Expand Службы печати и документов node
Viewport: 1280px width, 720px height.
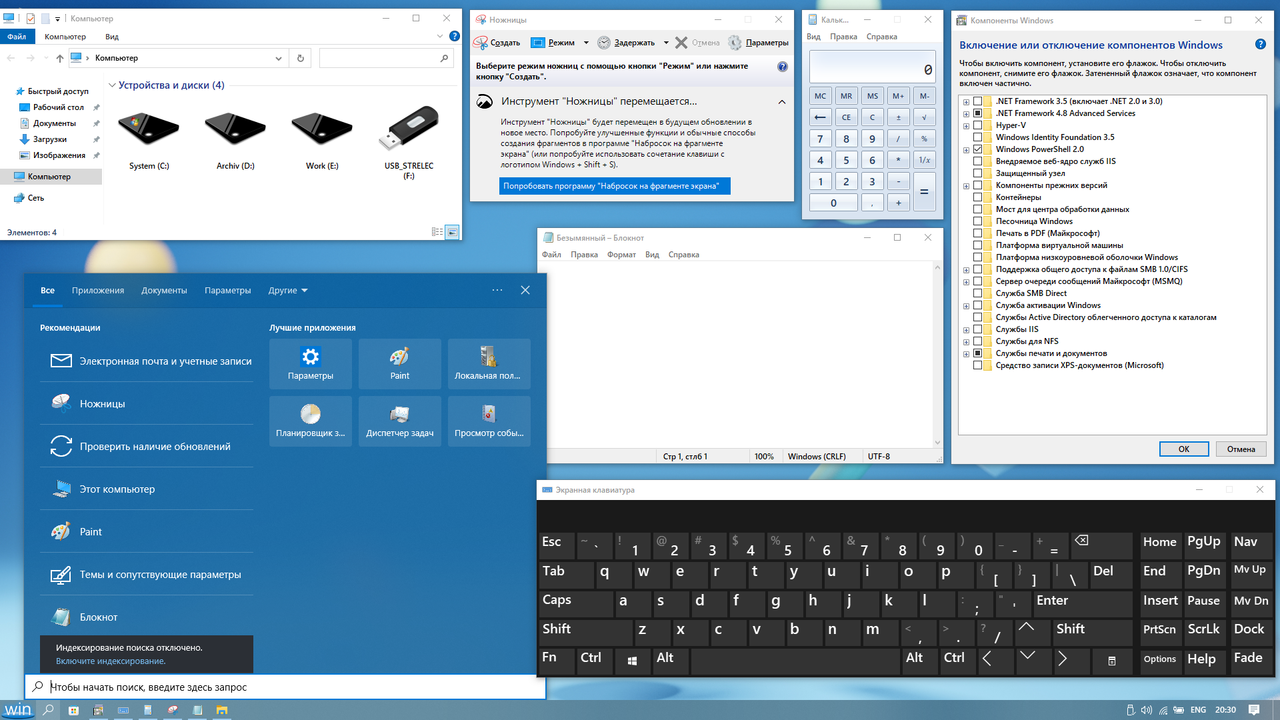966,353
